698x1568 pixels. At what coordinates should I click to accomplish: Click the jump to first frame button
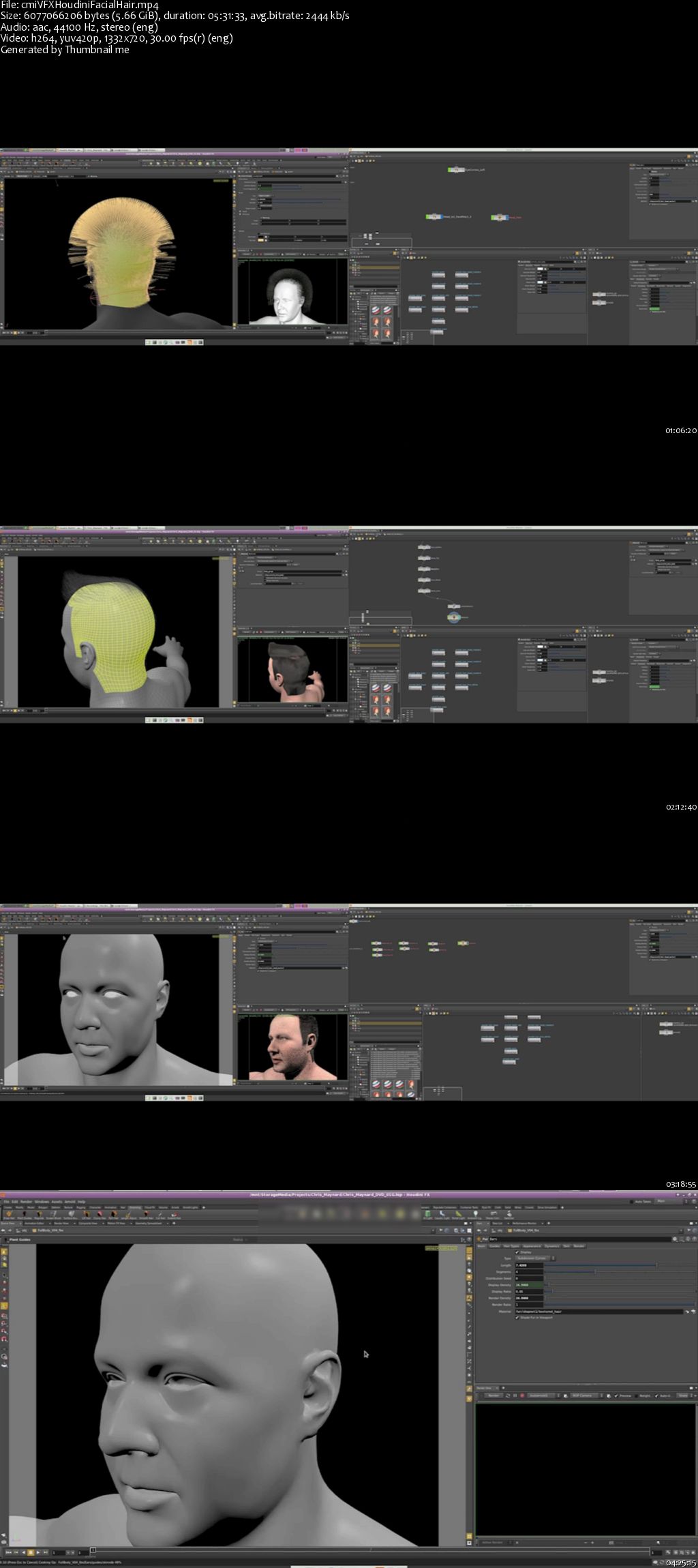coord(9,1552)
